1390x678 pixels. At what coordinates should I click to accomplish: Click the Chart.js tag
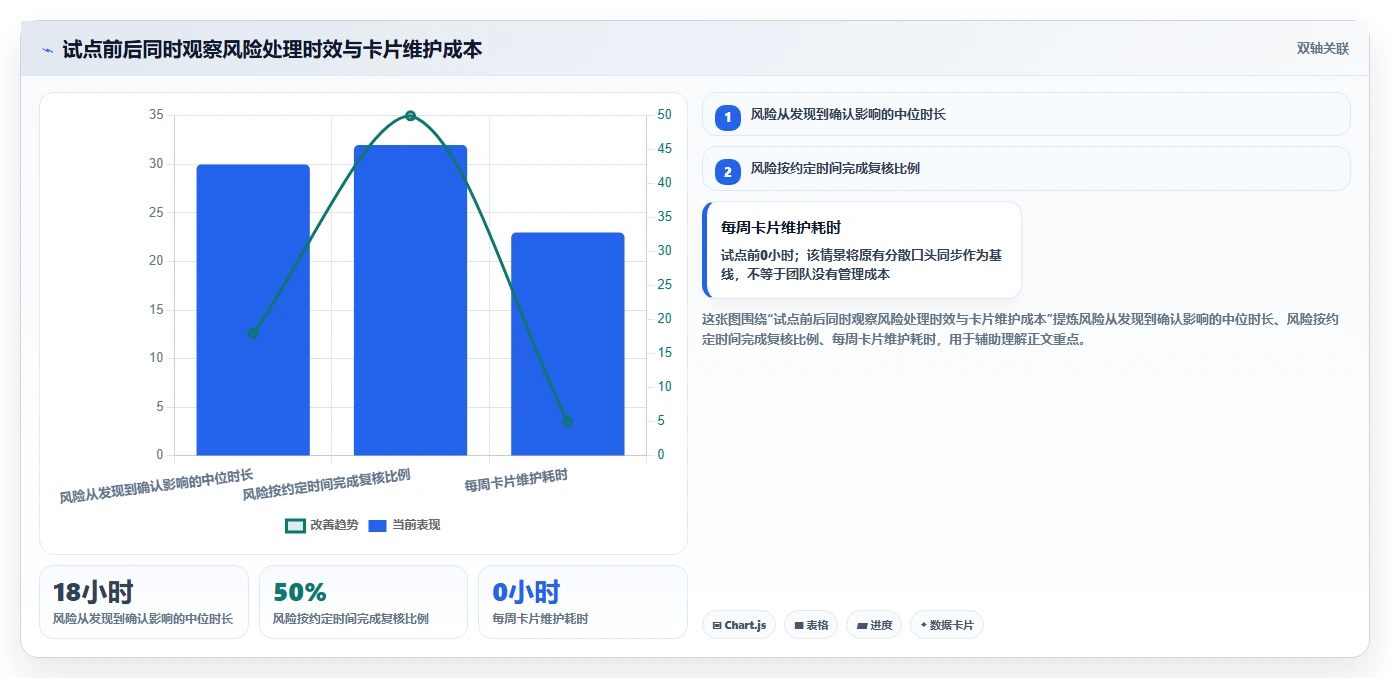[x=739, y=625]
